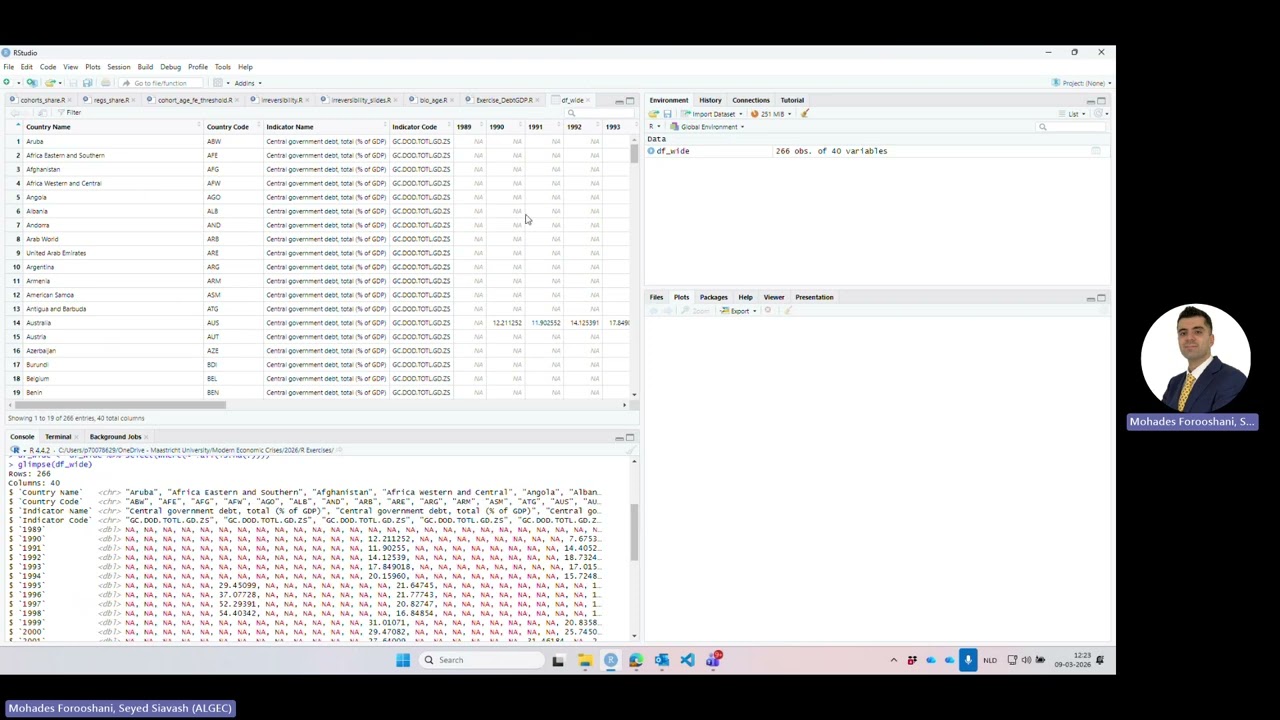View df_wide as table grid icon

pos(1096,151)
